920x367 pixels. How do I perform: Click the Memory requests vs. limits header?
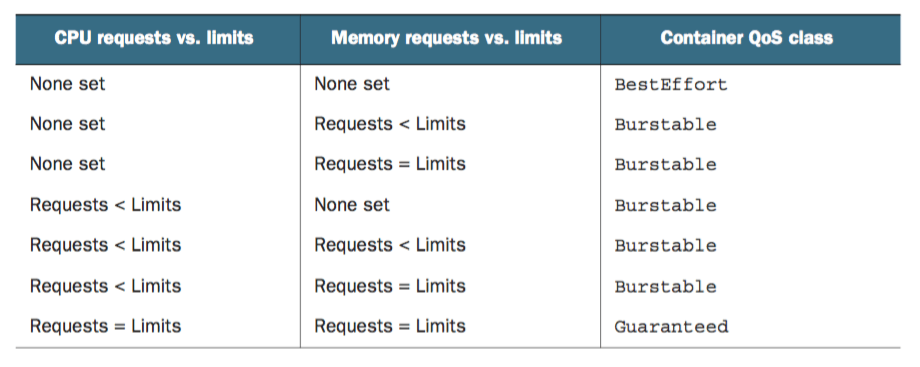point(447,38)
